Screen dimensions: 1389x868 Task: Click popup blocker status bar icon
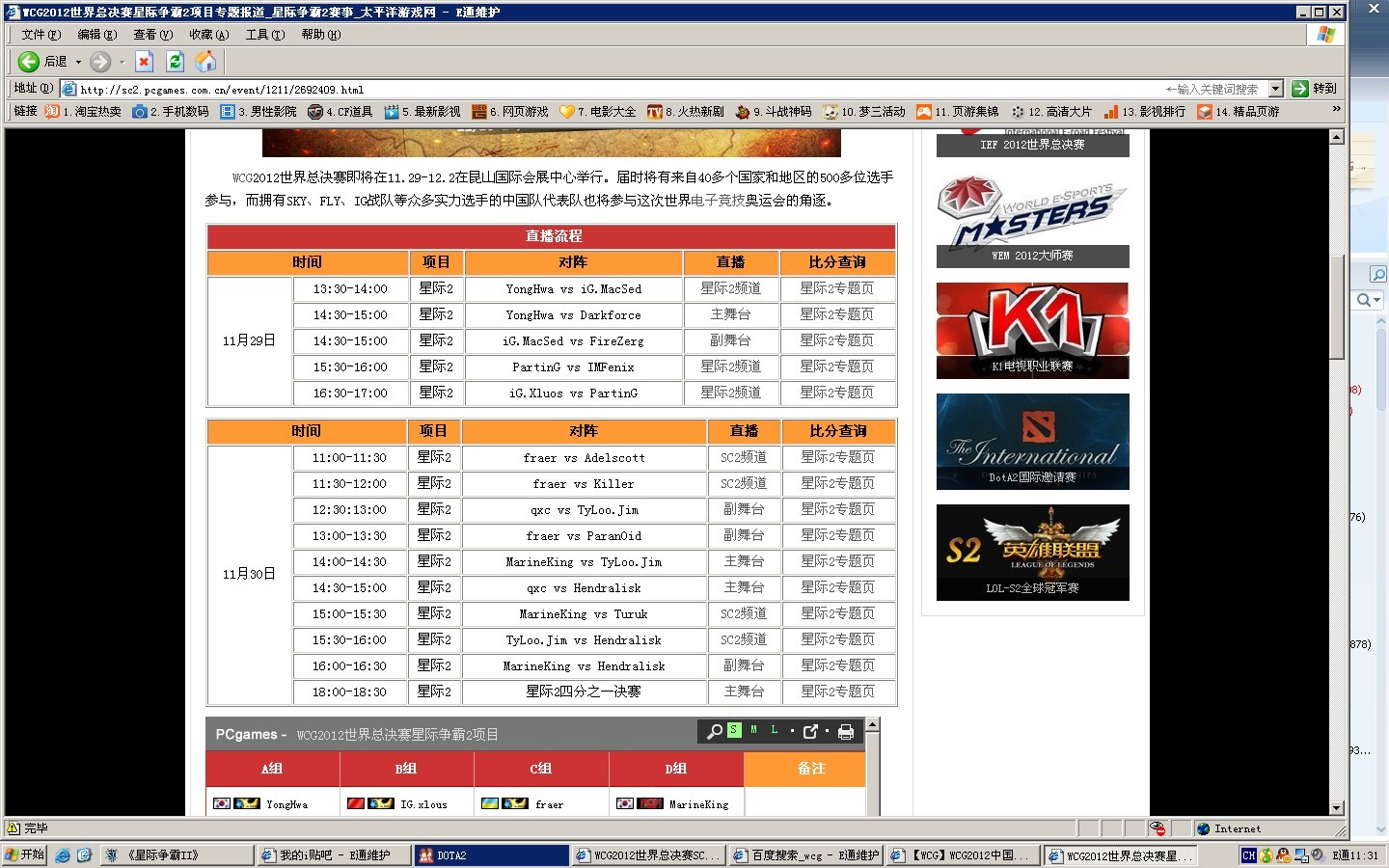(1157, 828)
